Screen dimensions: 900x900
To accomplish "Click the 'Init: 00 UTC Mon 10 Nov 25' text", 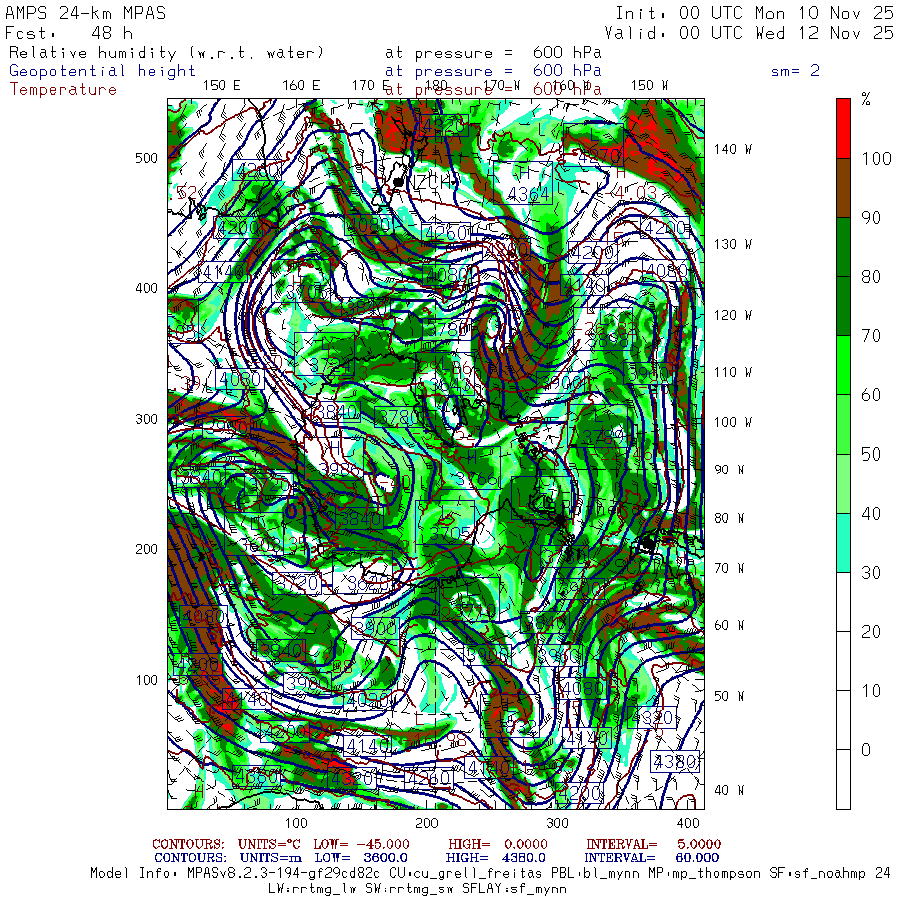I will 754,13.
